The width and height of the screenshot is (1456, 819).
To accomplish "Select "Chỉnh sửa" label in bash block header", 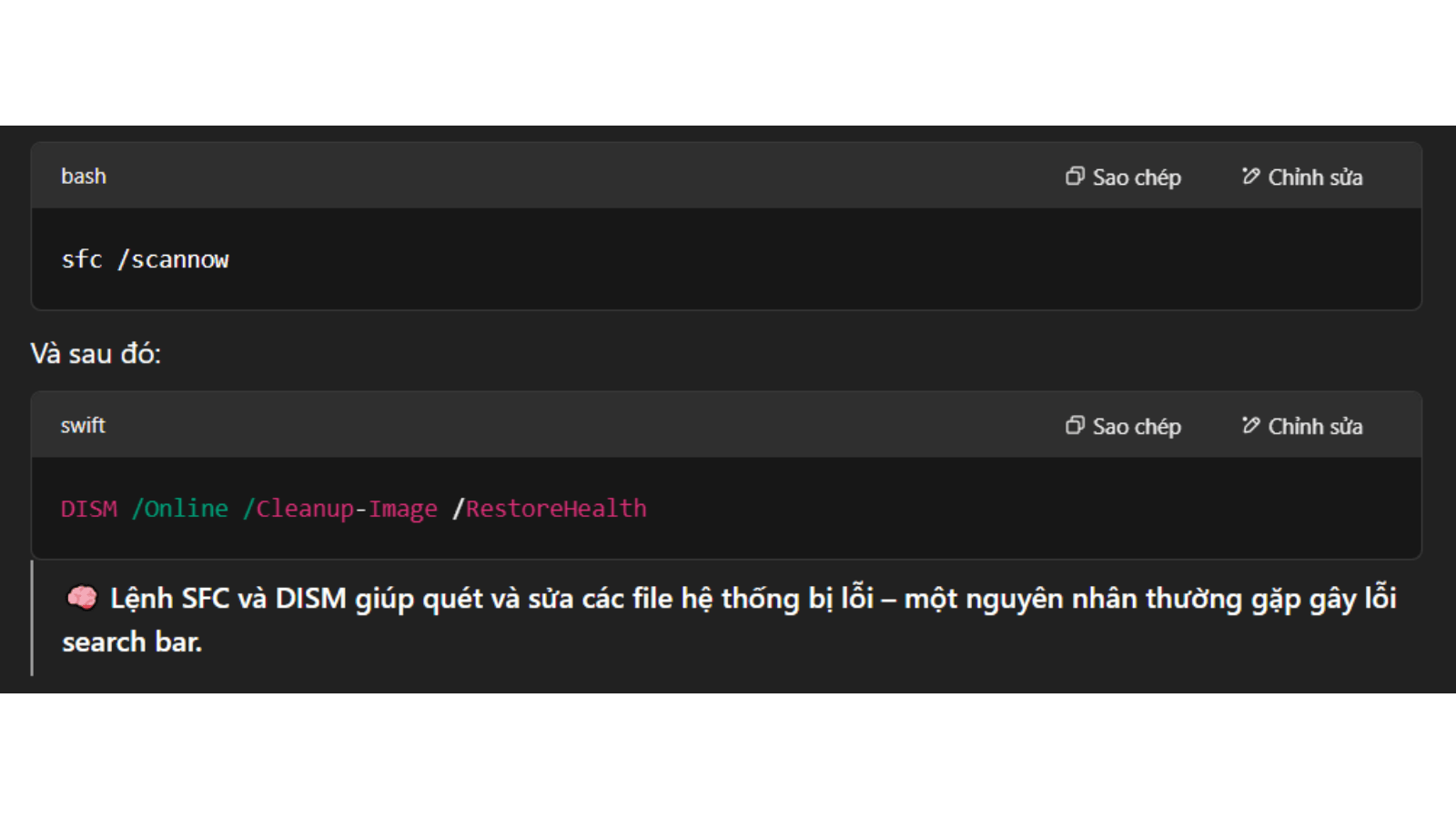I will tap(1315, 177).
